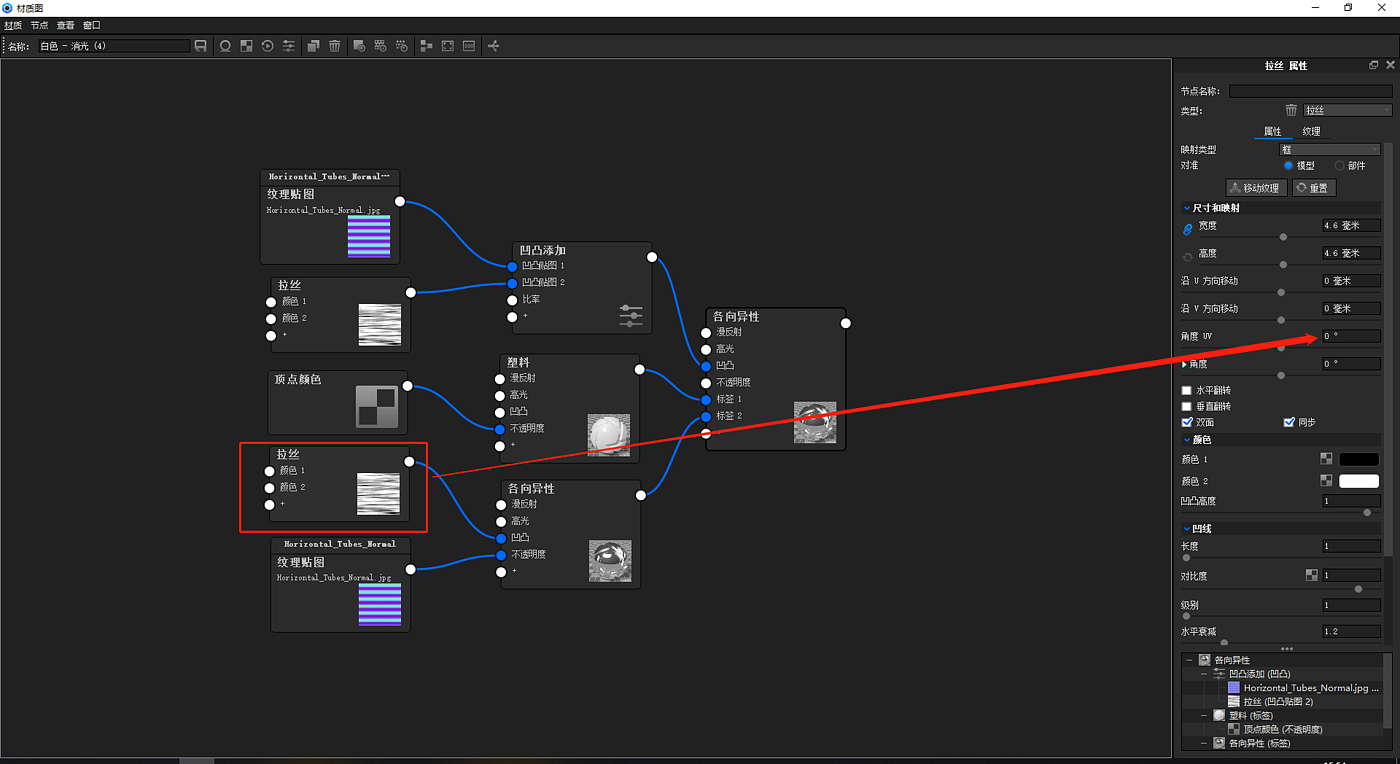Click the 移动纹理 button
The height and width of the screenshot is (764, 1400).
coord(1256,188)
